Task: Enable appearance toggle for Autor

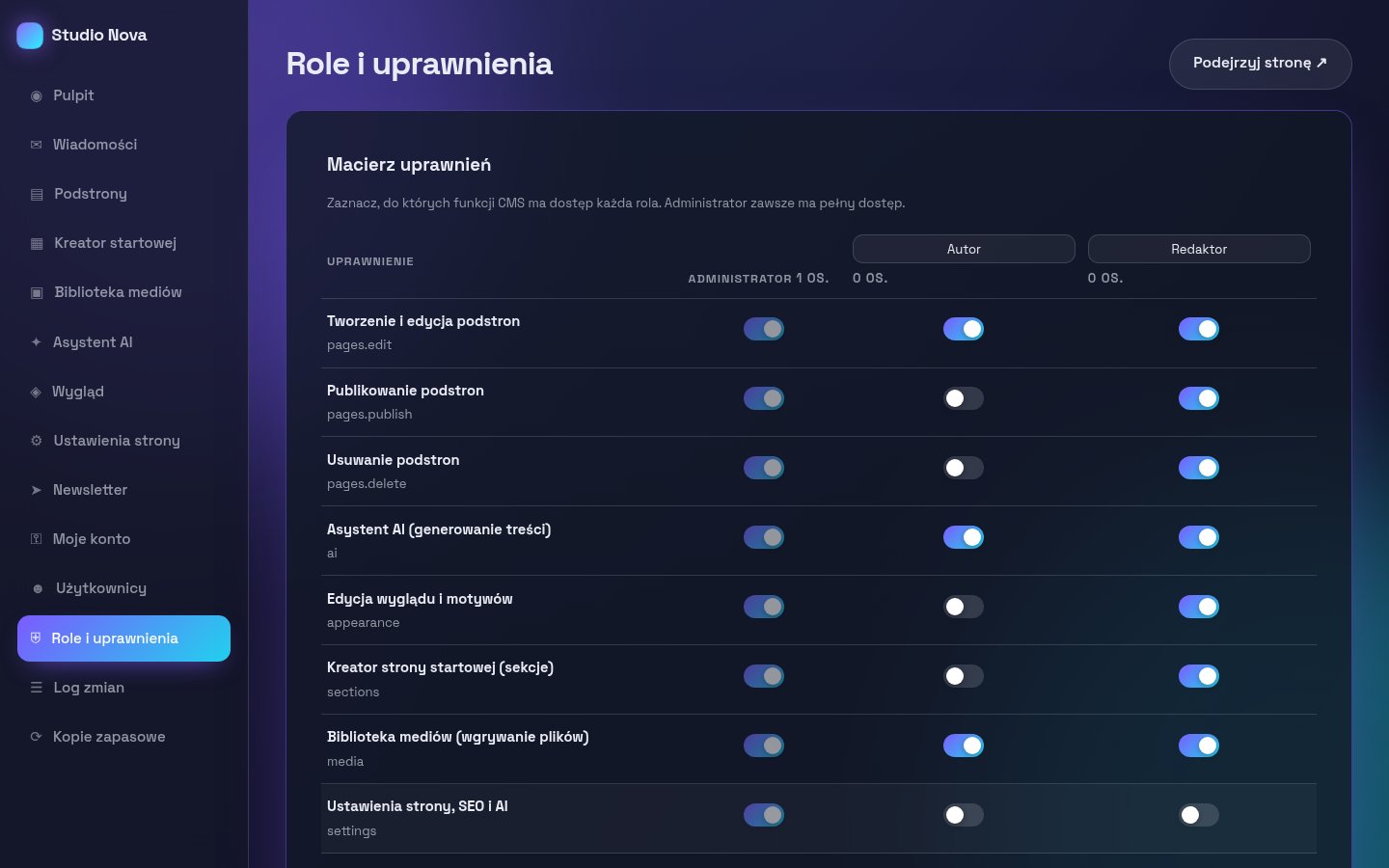Action: pos(964,607)
